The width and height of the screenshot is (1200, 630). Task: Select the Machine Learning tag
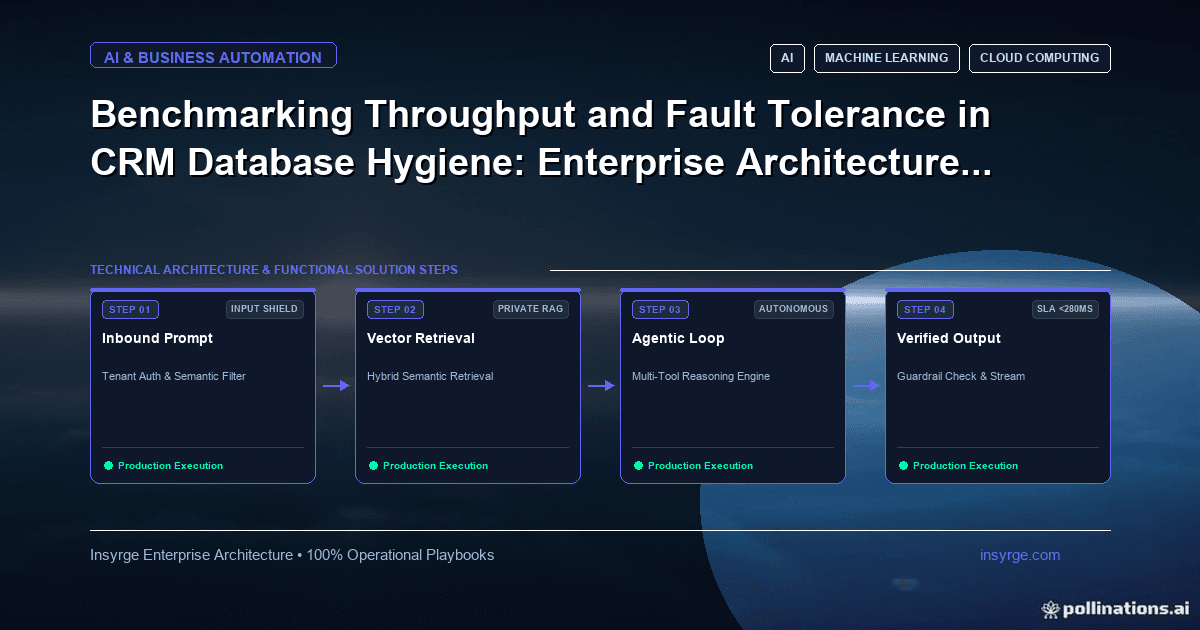[887, 58]
